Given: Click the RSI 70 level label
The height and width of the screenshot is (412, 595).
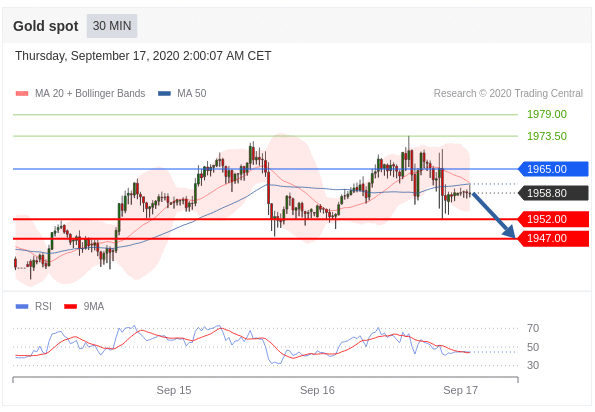Looking at the screenshot, I should (x=533, y=328).
